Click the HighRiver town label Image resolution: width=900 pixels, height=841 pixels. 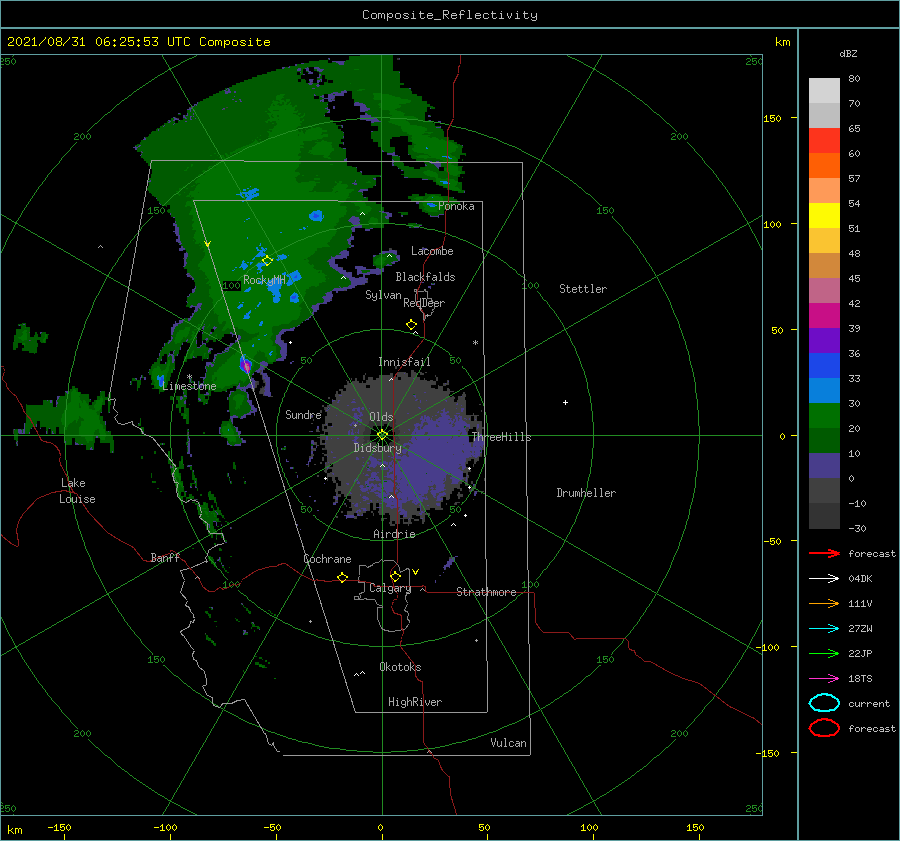click(x=415, y=702)
